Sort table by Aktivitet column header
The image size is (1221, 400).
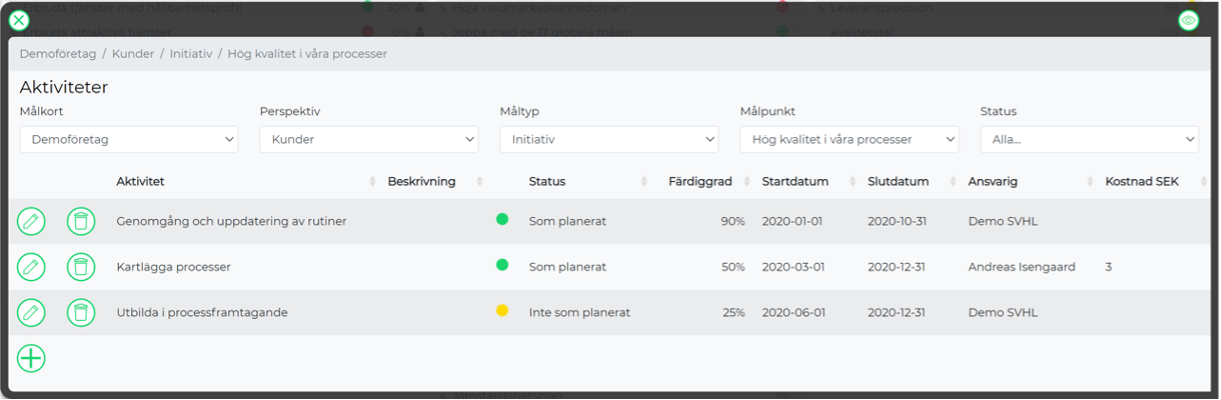click(x=140, y=182)
